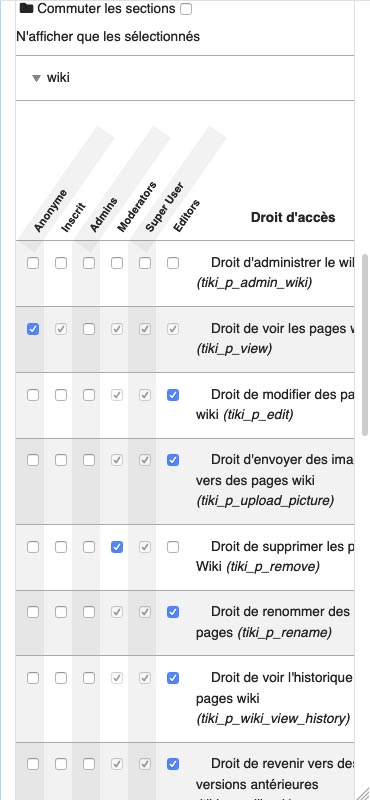Screen dimensions: 370x800
Task: Click the Anonyme rotated column header
Action: (50, 211)
